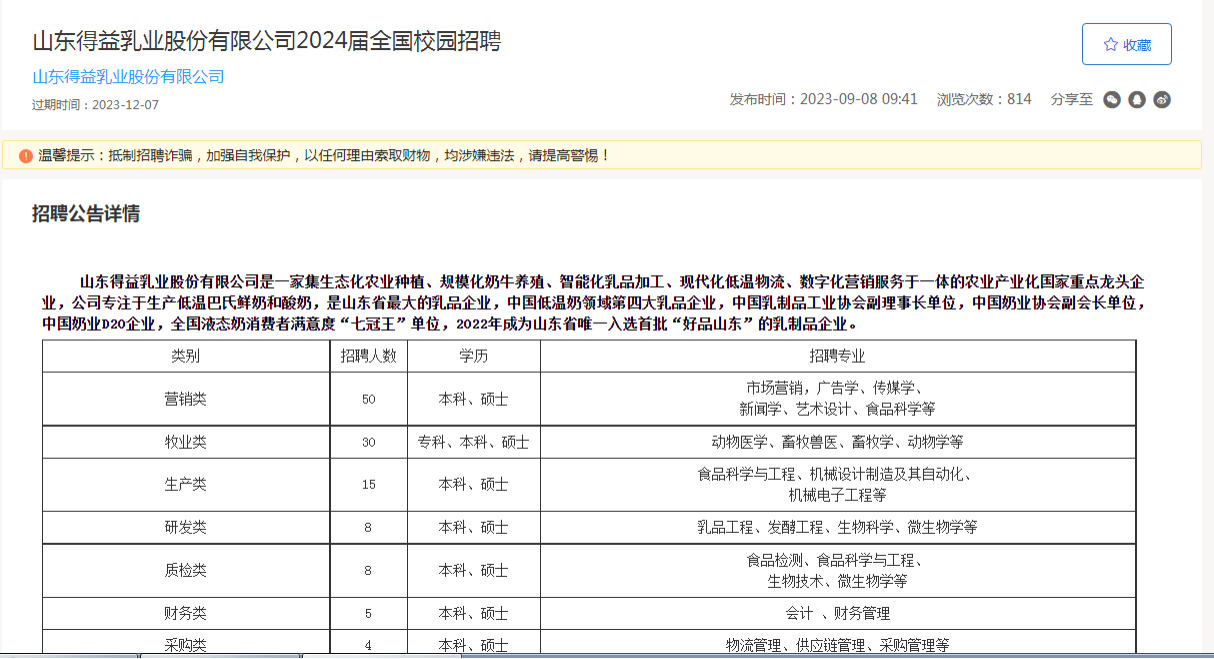The image size is (1214, 659).
Task: Click the 学历 column header
Action: click(473, 356)
